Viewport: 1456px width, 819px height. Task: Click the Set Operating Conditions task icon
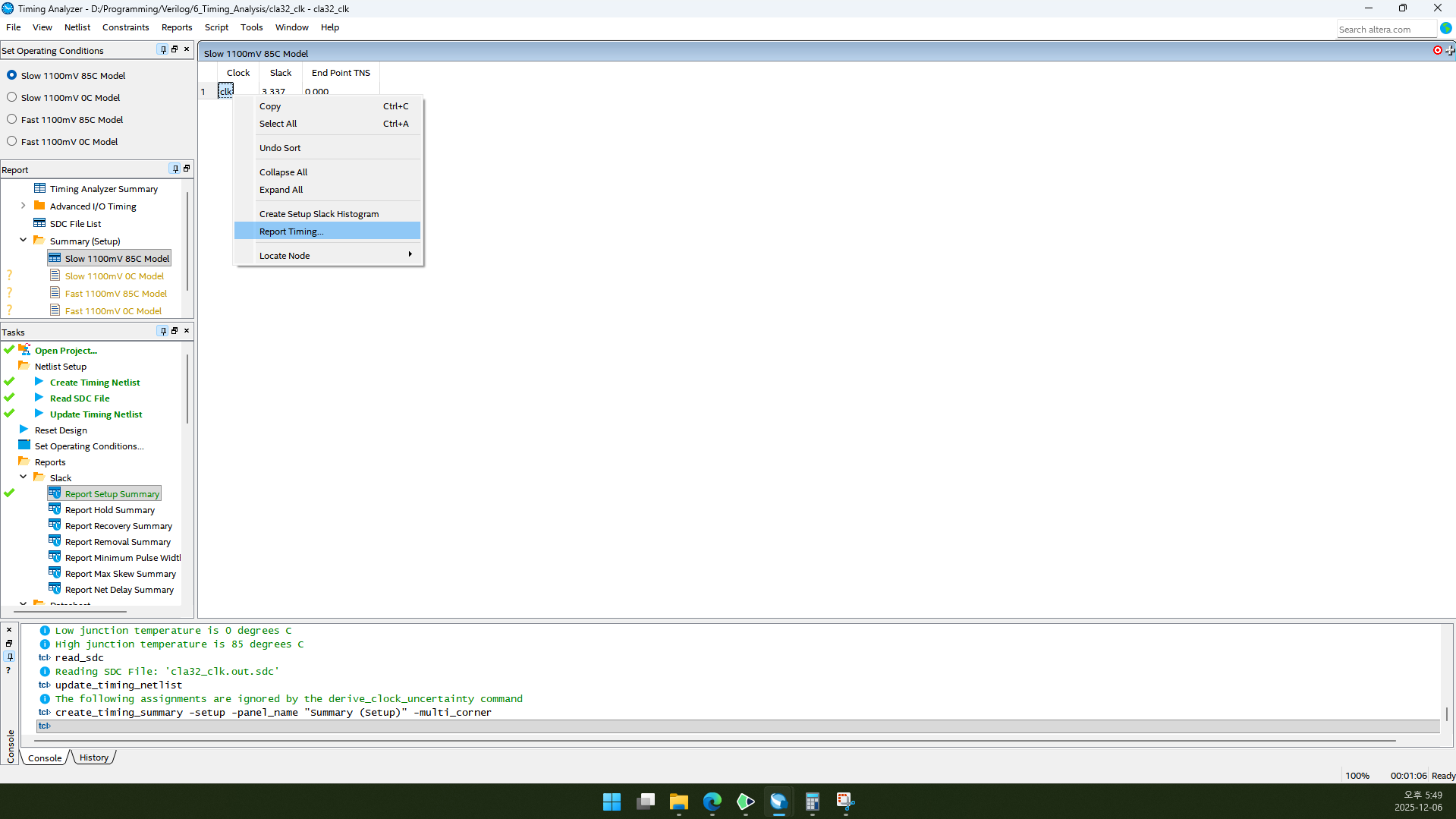click(x=24, y=446)
